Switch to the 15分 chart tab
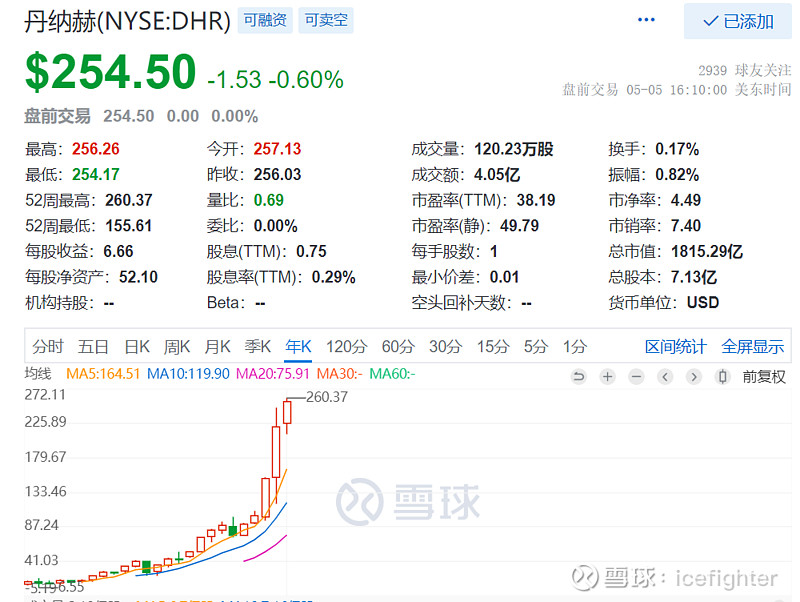Viewport: 800px width, 602px height. (493, 346)
